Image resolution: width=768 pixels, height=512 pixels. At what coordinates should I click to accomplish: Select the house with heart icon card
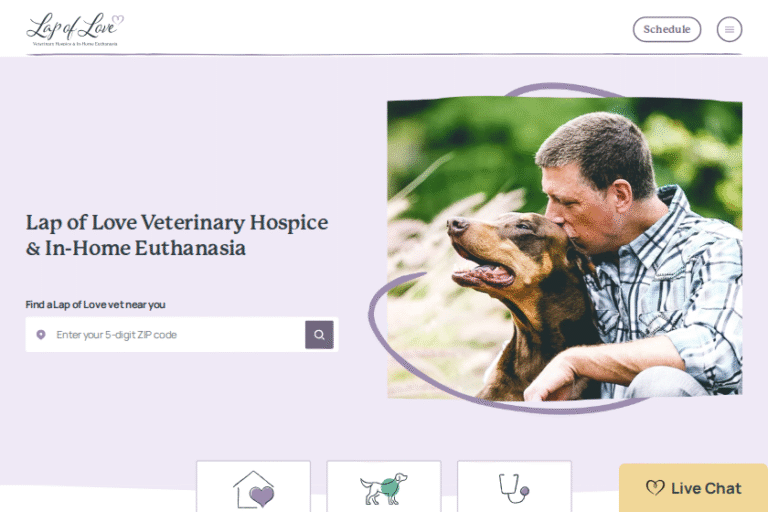click(x=254, y=487)
